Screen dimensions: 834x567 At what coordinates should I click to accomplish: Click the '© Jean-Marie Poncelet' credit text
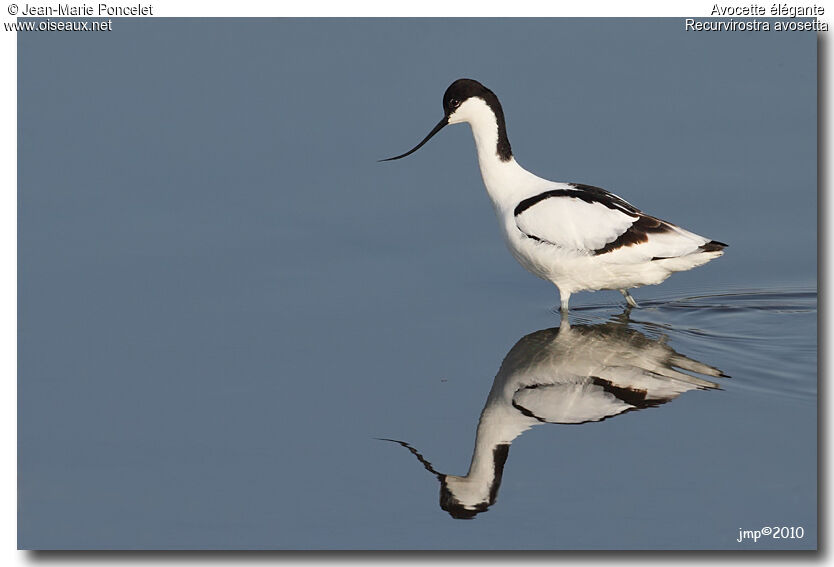[80, 10]
